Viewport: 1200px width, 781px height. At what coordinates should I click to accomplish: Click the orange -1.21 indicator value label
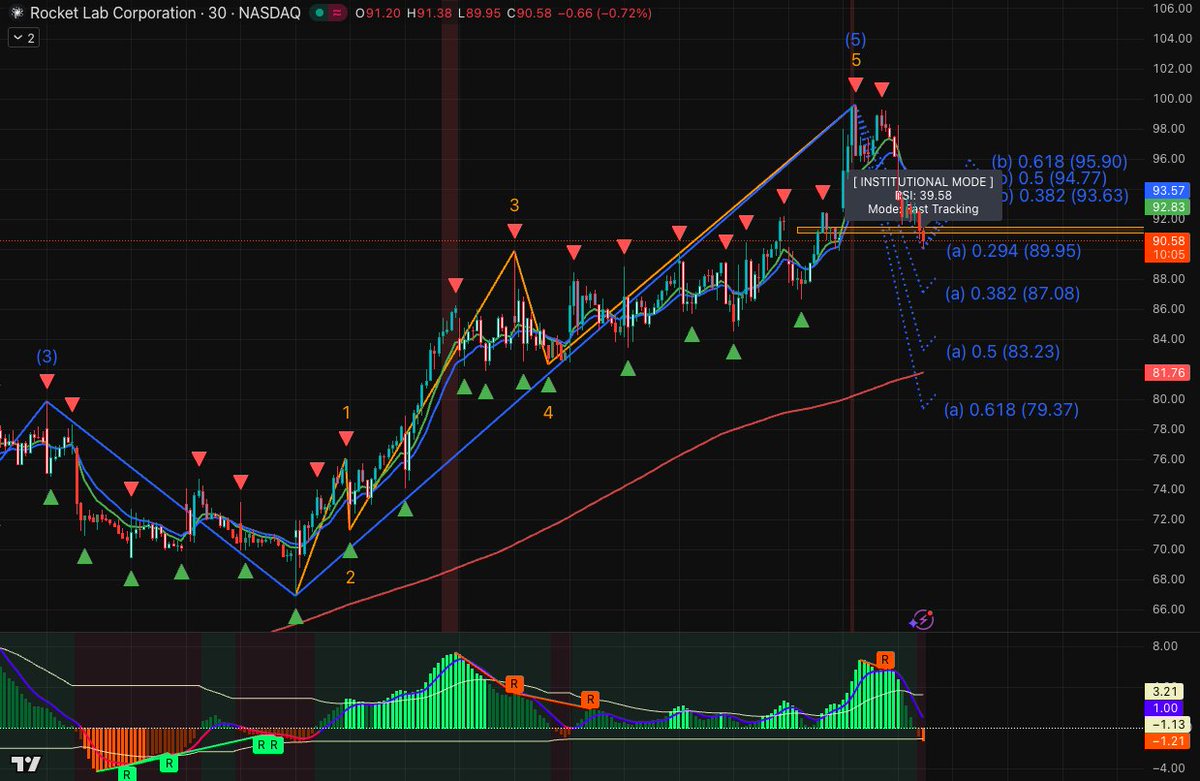click(x=1168, y=740)
